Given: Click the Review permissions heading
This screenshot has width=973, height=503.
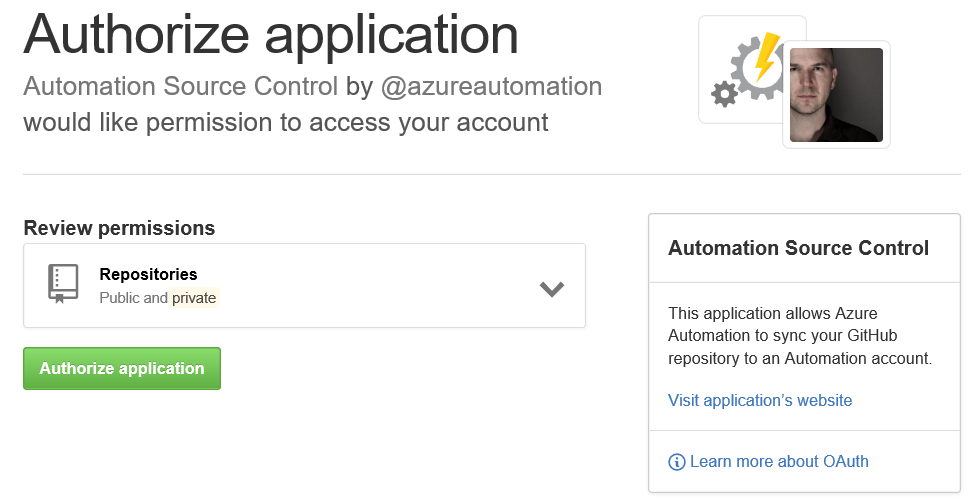Looking at the screenshot, I should (119, 228).
